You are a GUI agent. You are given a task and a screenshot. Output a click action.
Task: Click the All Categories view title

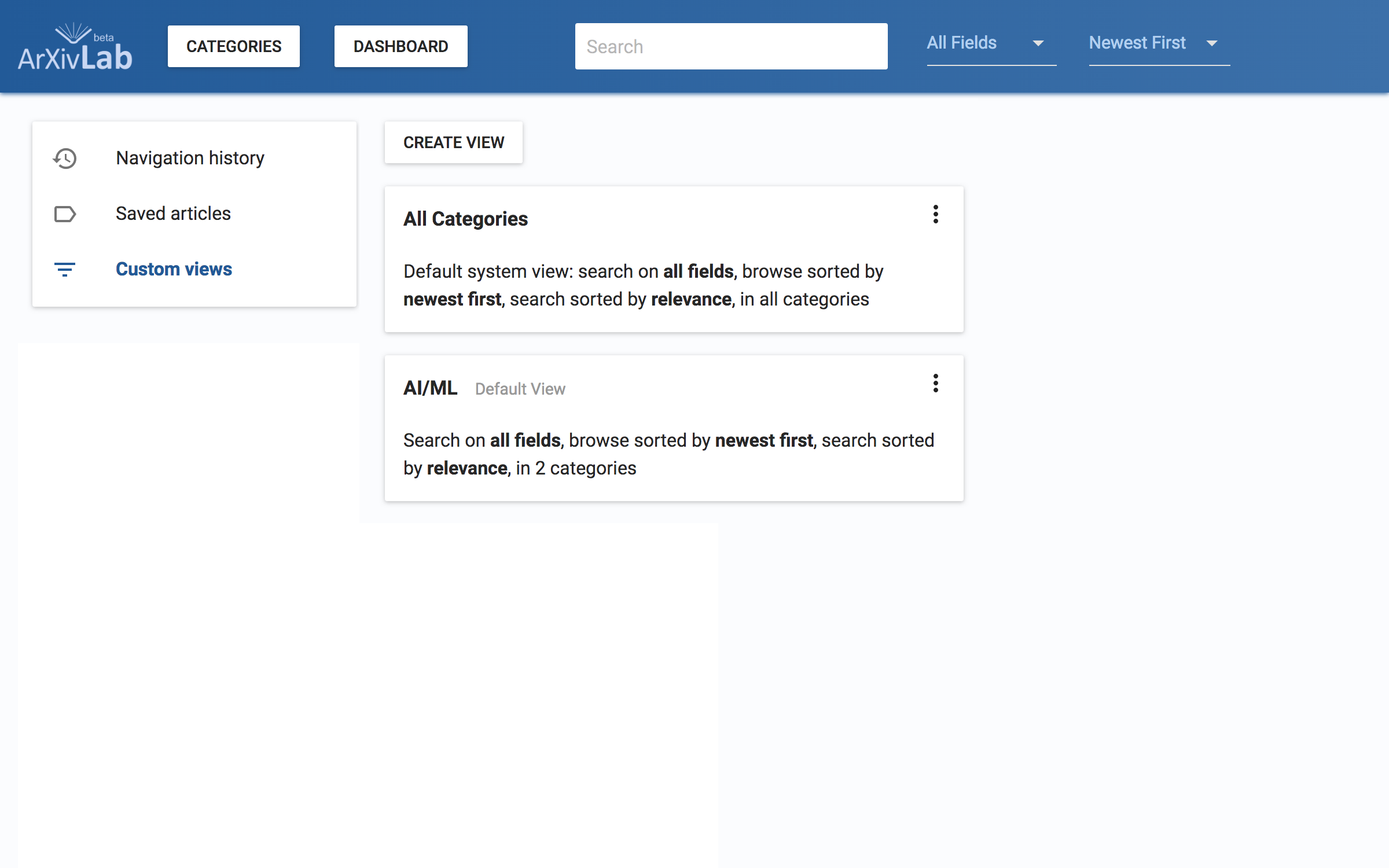pos(466,219)
